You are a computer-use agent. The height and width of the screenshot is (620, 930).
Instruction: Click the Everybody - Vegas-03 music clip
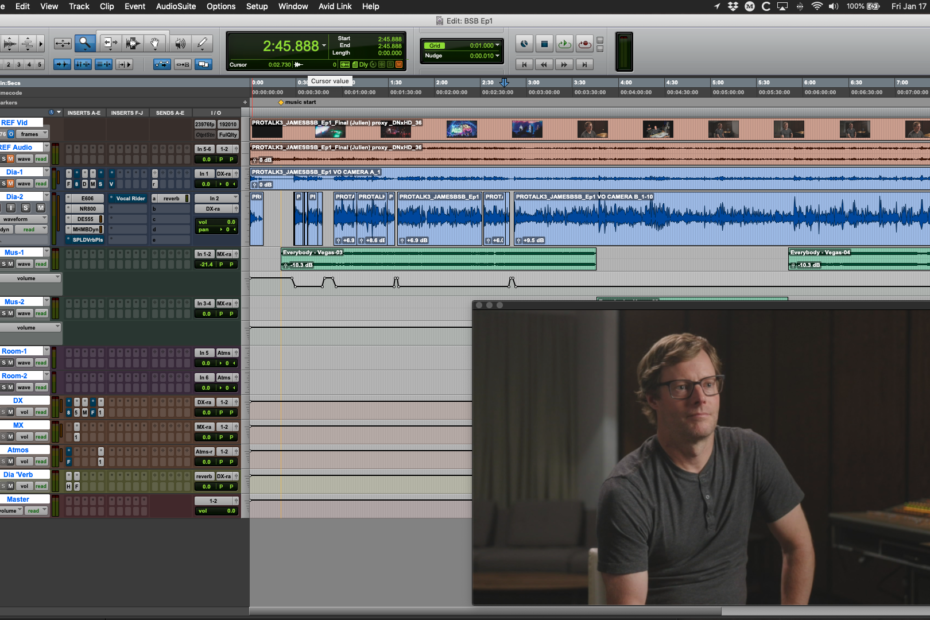(x=438, y=259)
